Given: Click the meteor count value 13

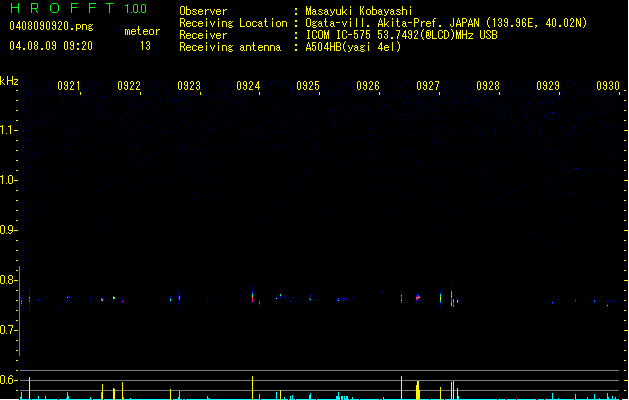Looking at the screenshot, I should coord(145,46).
